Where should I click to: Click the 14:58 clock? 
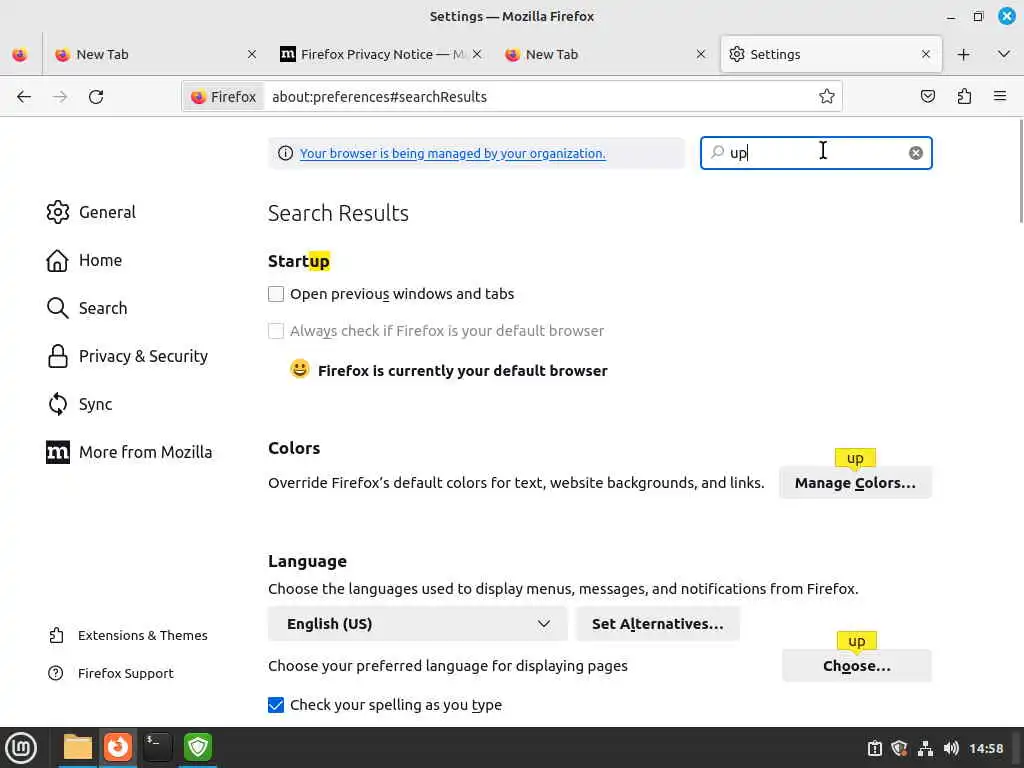pyautogui.click(x=986, y=748)
